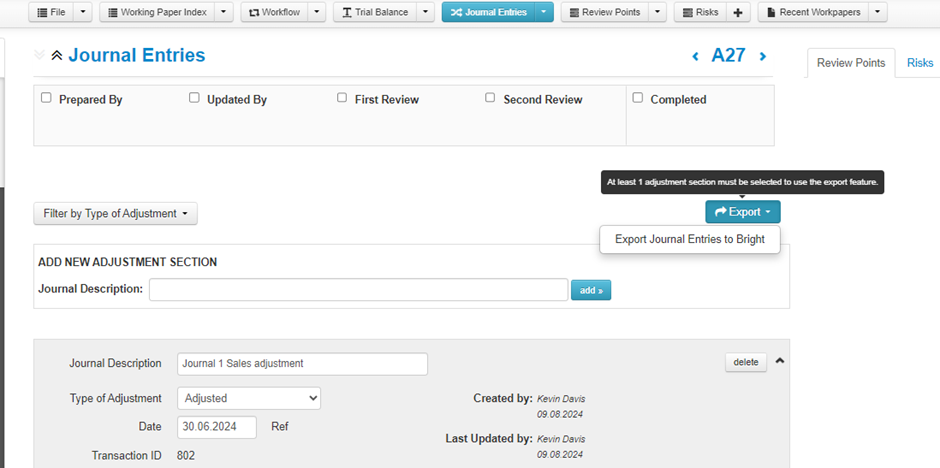
Task: Switch to the Risks side tab
Action: point(919,63)
